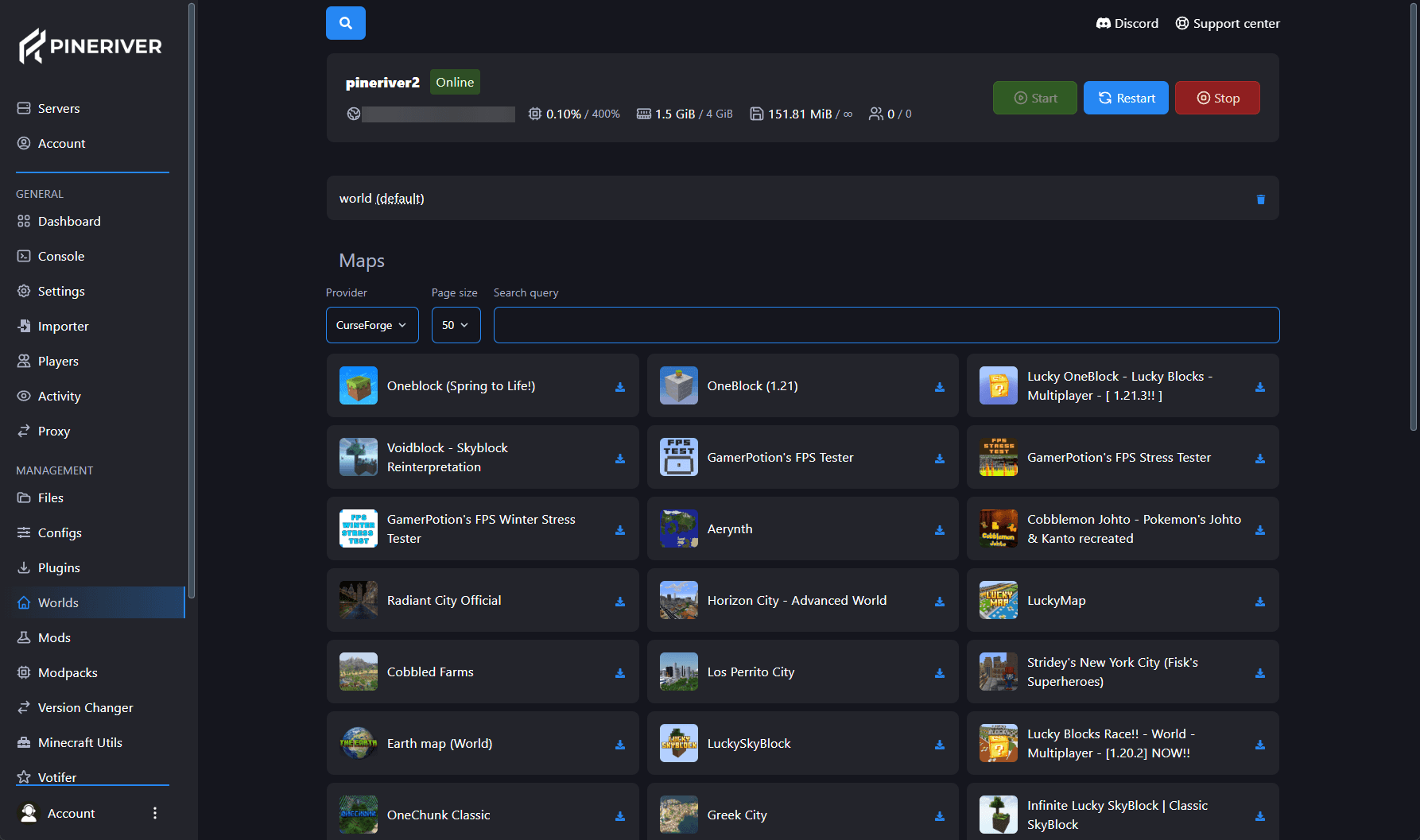Delete the default world with trash icon
This screenshot has height=840, width=1420.
coord(1260,199)
